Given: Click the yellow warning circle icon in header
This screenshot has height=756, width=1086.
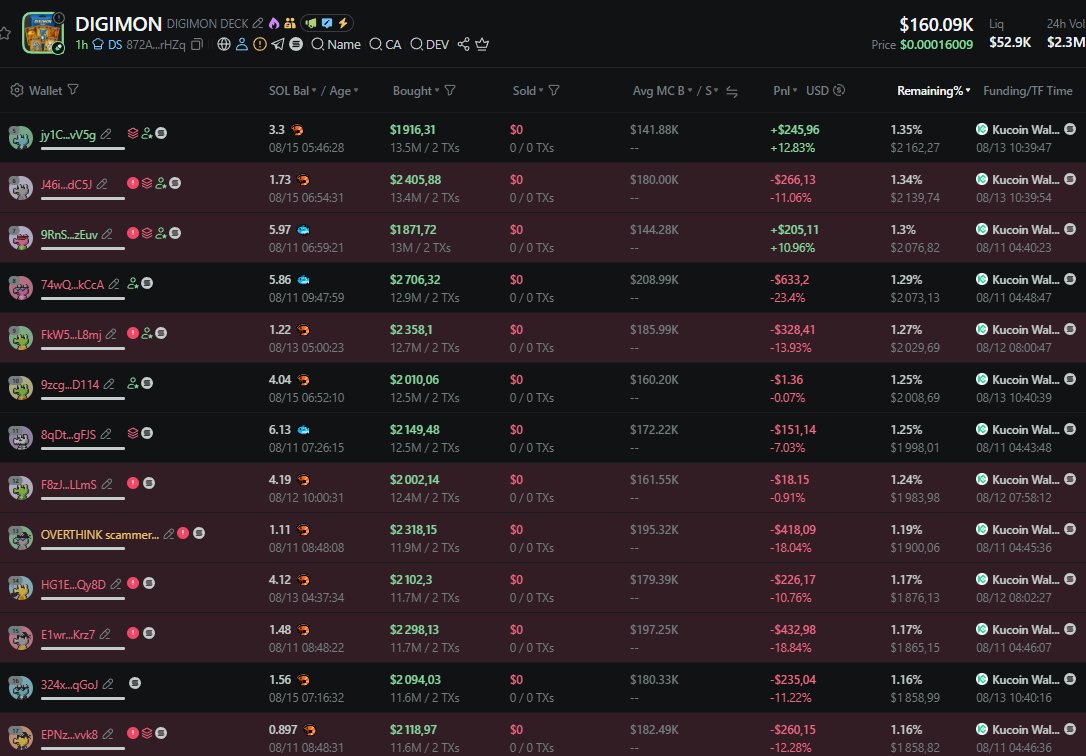Looking at the screenshot, I should pyautogui.click(x=260, y=44).
